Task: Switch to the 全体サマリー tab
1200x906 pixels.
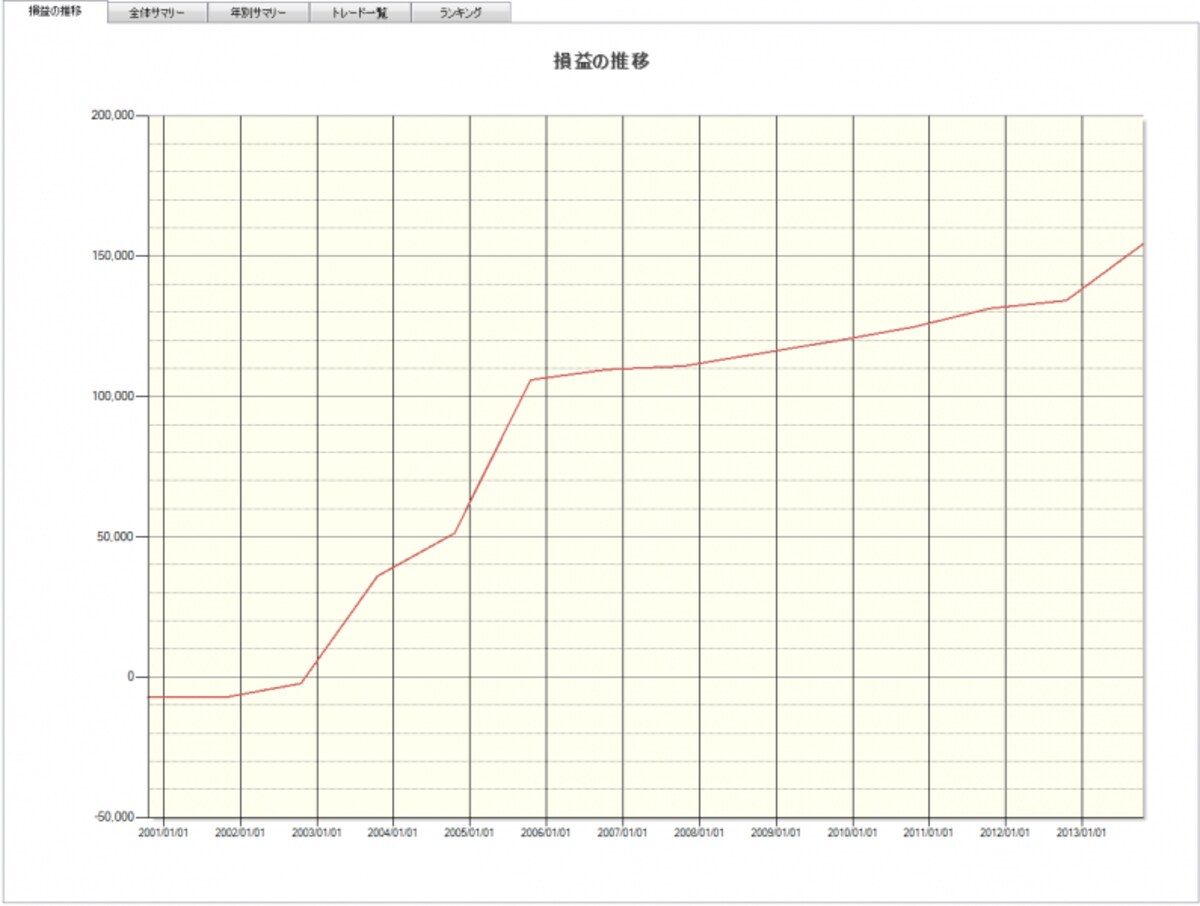Action: point(157,13)
